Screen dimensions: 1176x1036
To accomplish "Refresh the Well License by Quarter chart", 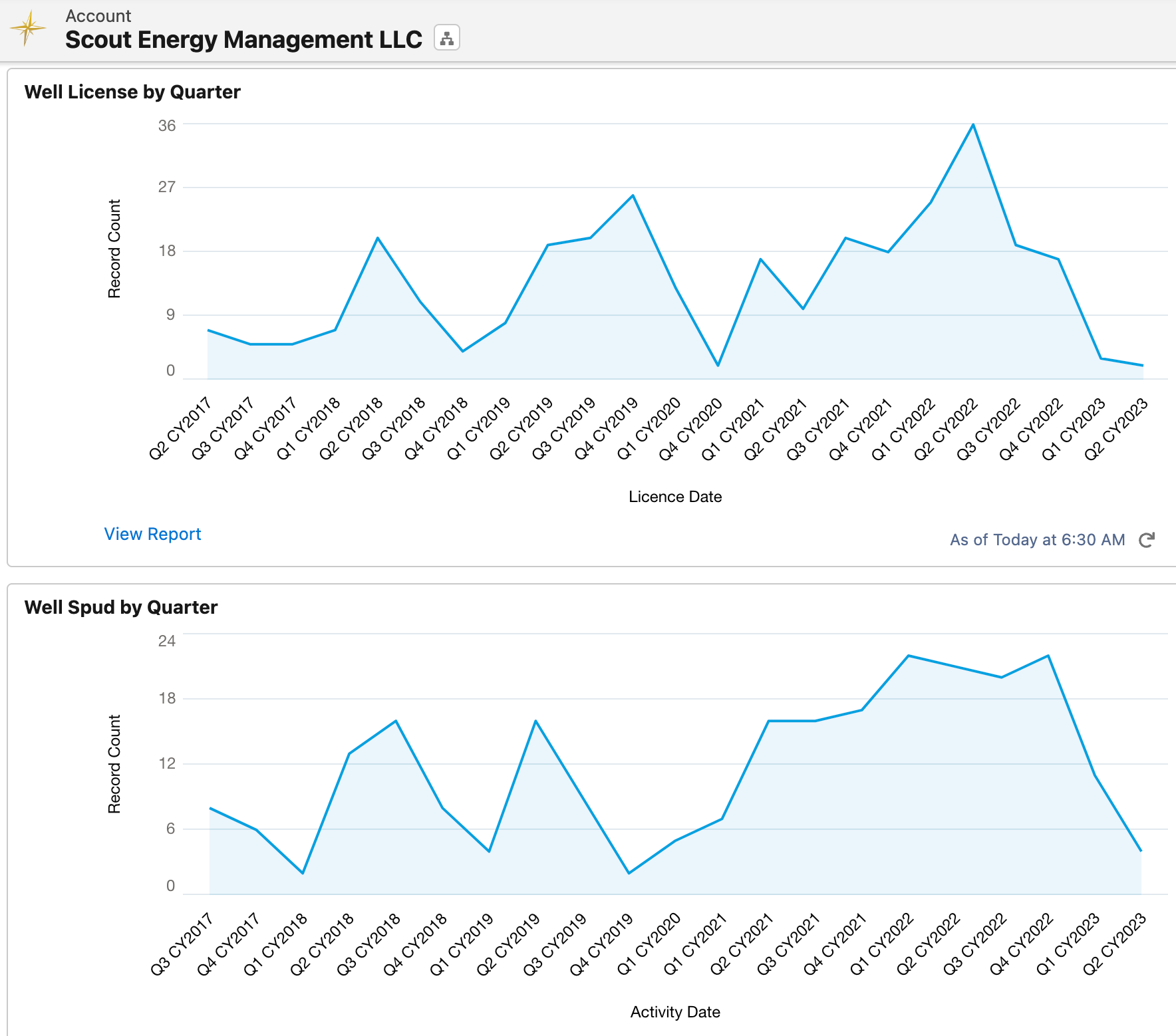I will pyautogui.click(x=1147, y=540).
